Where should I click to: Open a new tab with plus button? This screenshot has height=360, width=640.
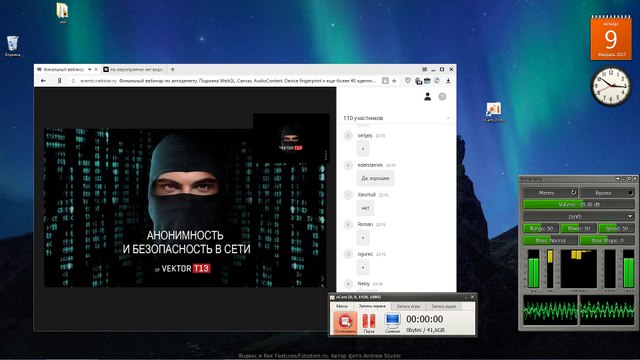[173, 69]
